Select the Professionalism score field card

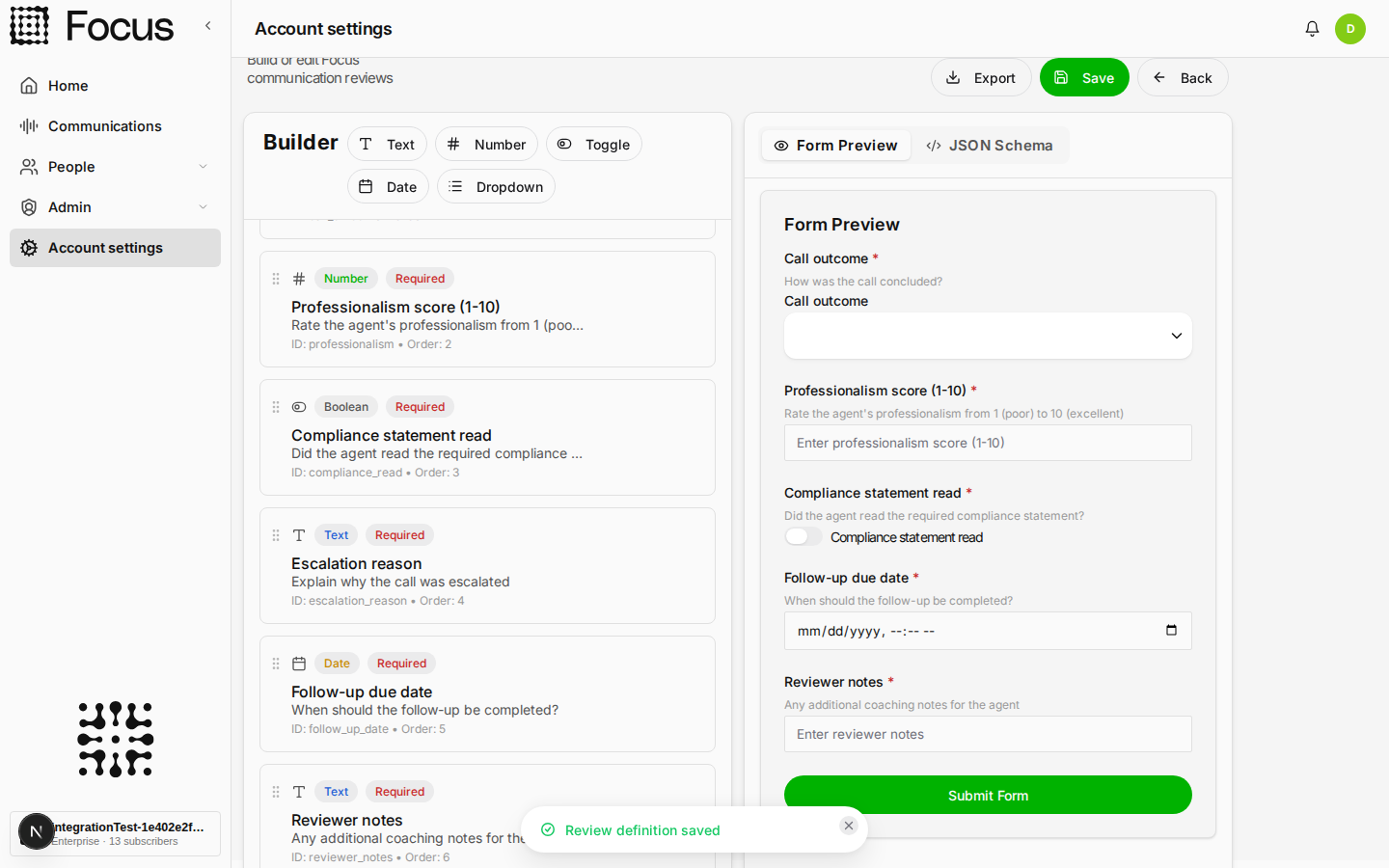tap(487, 309)
